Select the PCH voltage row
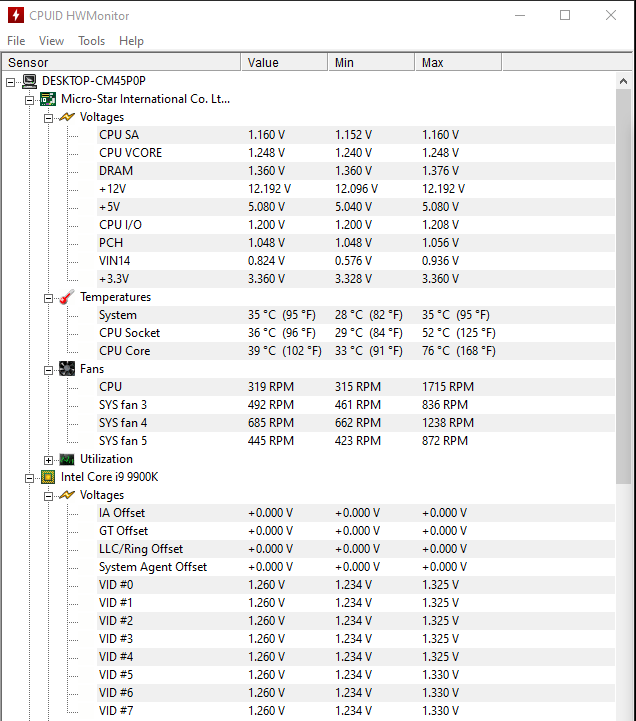Viewport: 636px width, 721px height. pos(355,243)
